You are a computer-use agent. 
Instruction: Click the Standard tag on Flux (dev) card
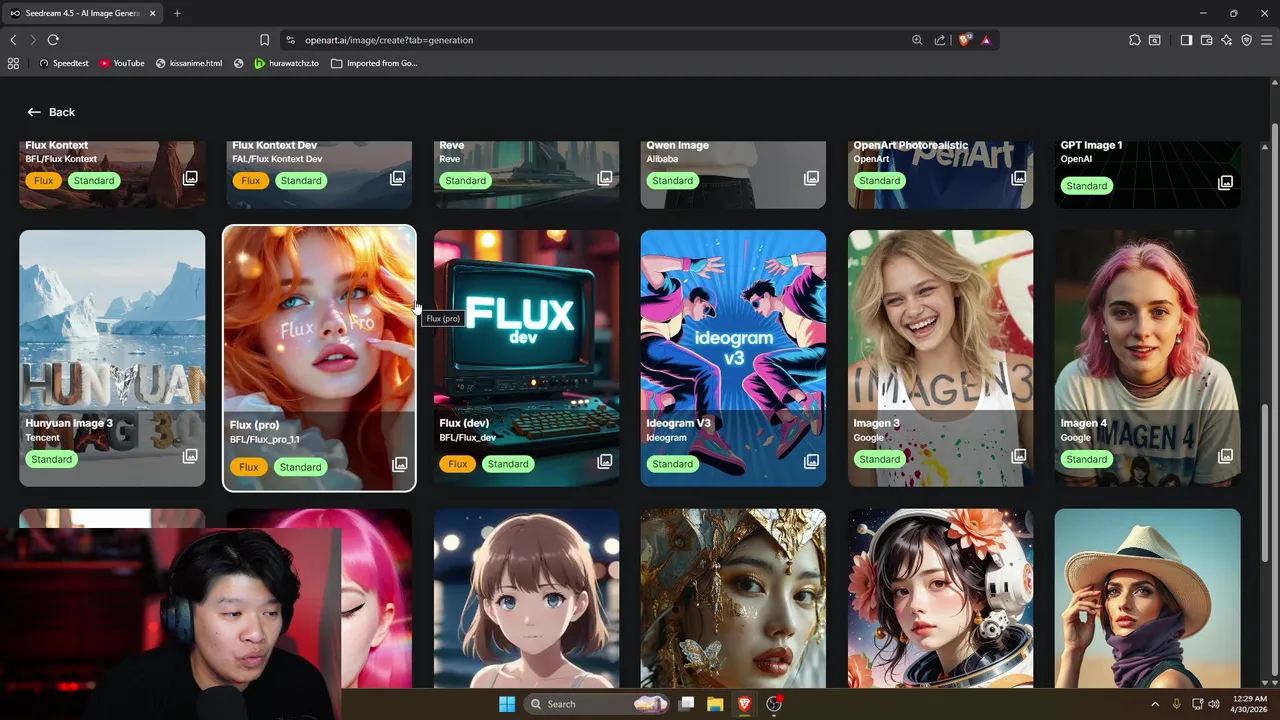508,464
